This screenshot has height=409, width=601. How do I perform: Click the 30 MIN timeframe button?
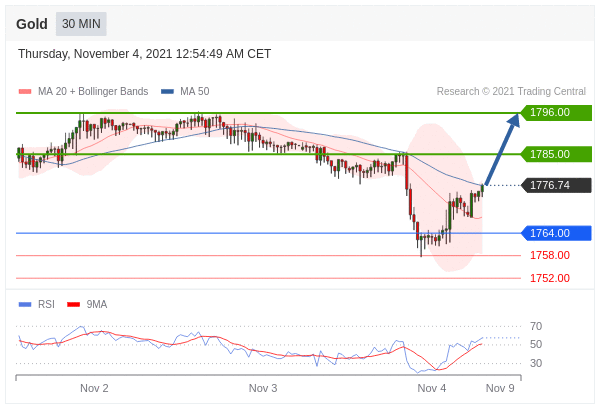tap(81, 24)
